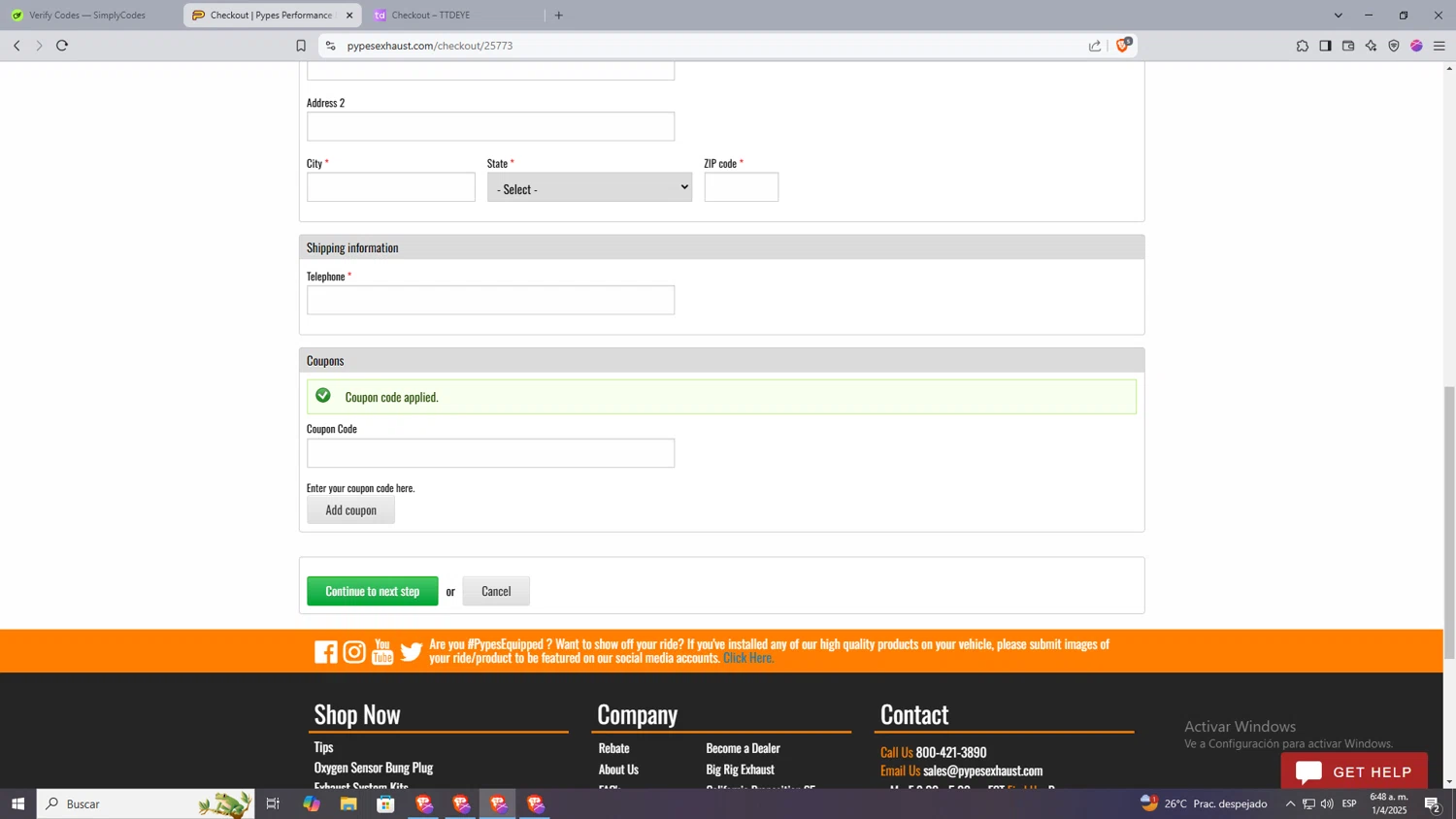Open Become a Dealer link
This screenshot has width=1456, height=819.
[x=744, y=748]
